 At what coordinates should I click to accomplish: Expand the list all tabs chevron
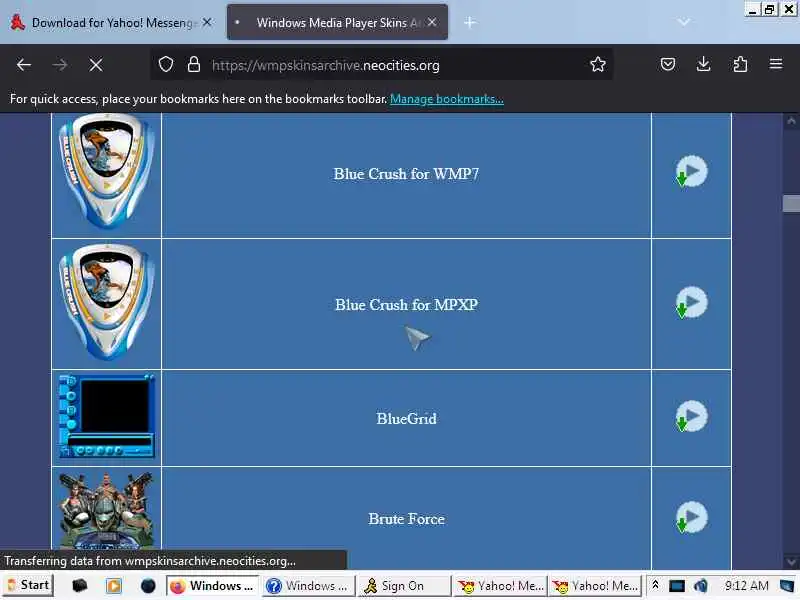point(684,22)
